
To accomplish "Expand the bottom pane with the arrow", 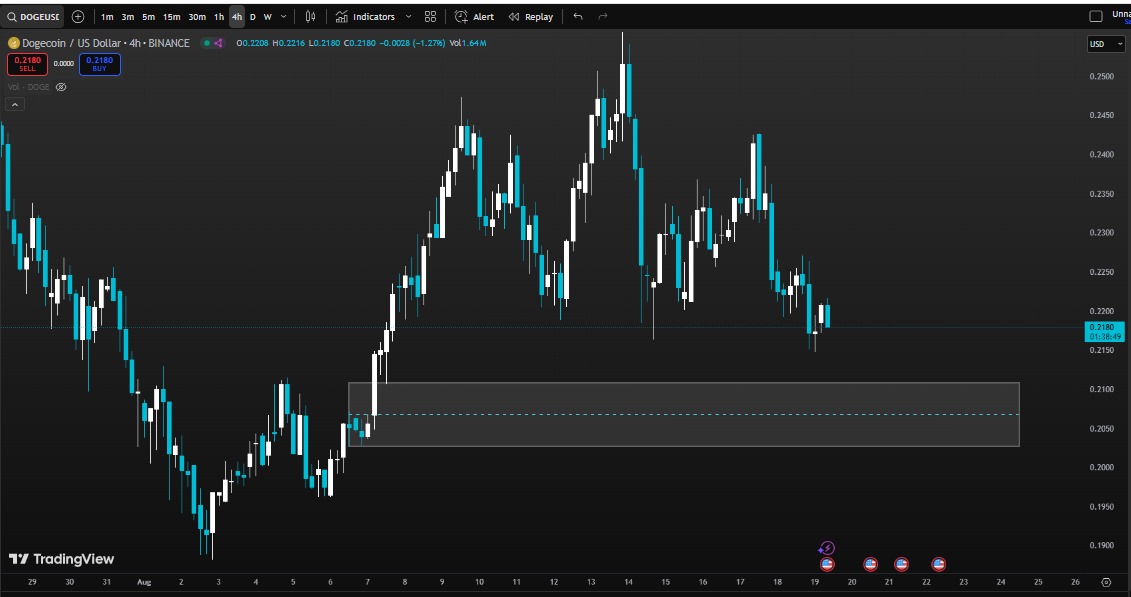I will click(x=15, y=103).
